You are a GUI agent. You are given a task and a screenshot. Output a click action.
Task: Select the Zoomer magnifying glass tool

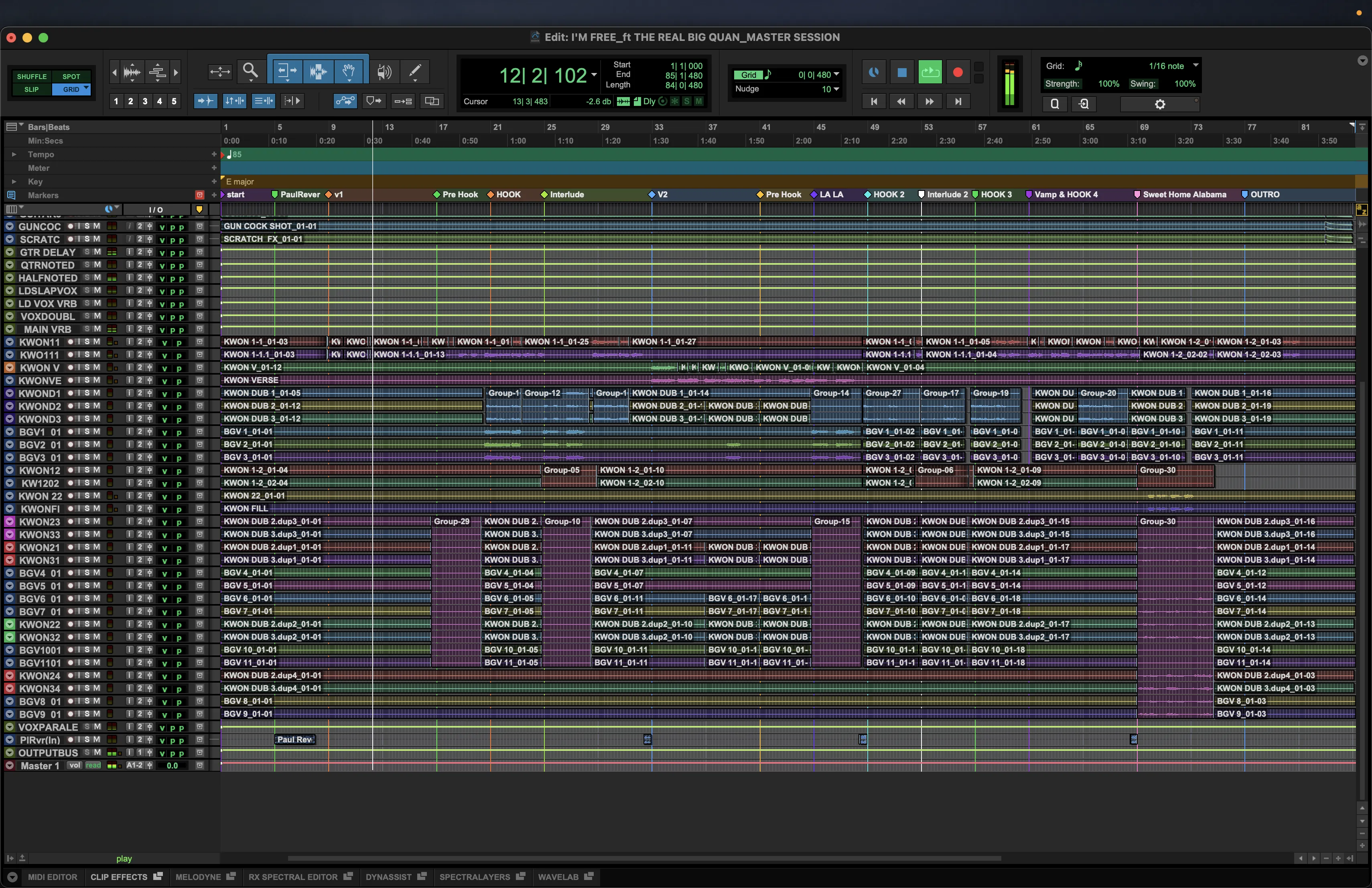(x=250, y=71)
